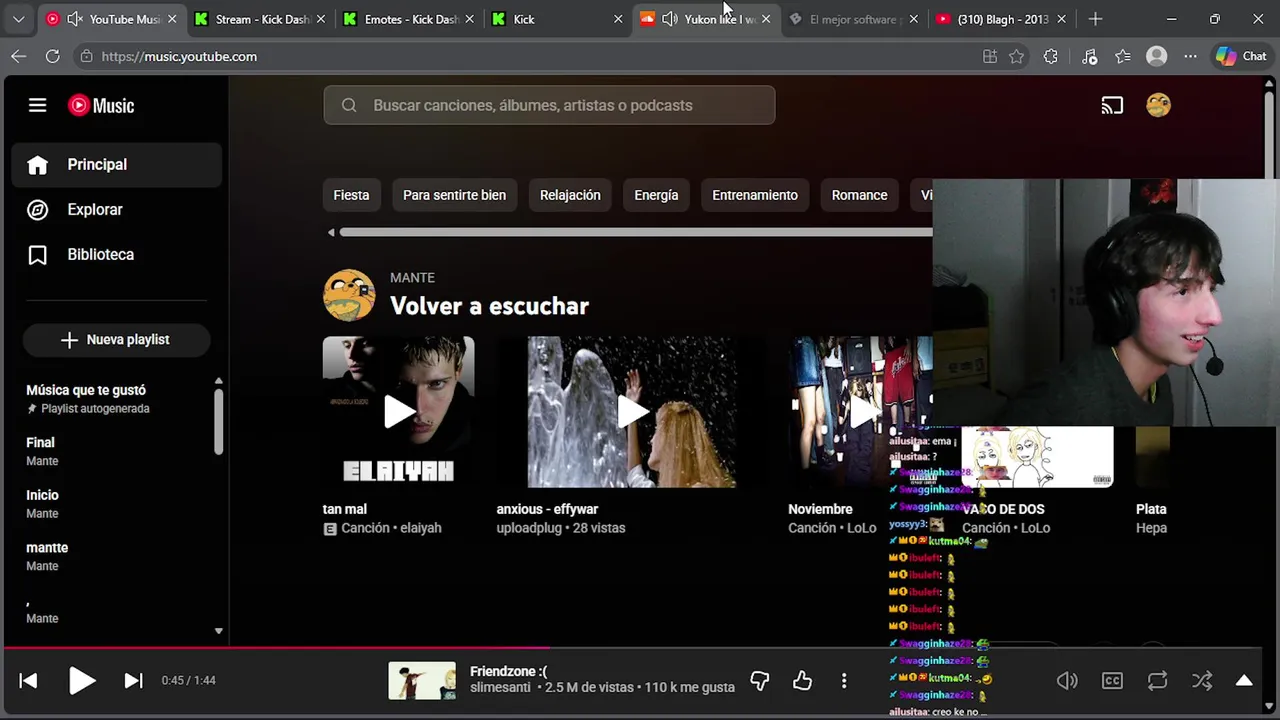Create a Nueva playlist
Image resolution: width=1280 pixels, height=720 pixels.
click(x=116, y=340)
